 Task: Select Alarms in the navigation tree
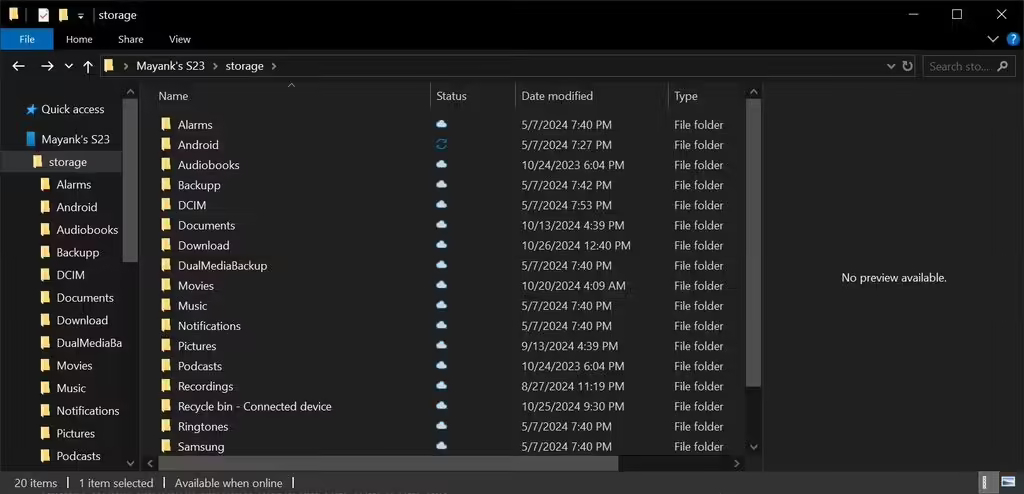[x=74, y=184]
